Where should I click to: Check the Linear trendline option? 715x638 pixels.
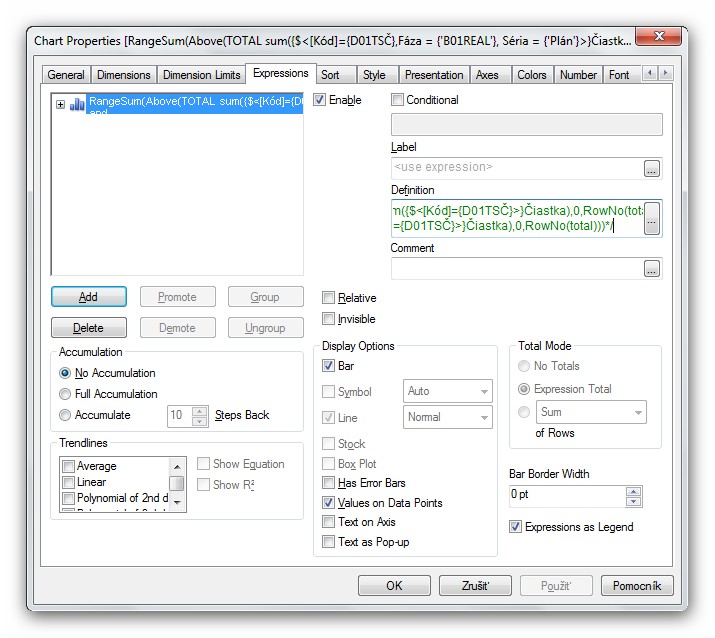coord(68,482)
